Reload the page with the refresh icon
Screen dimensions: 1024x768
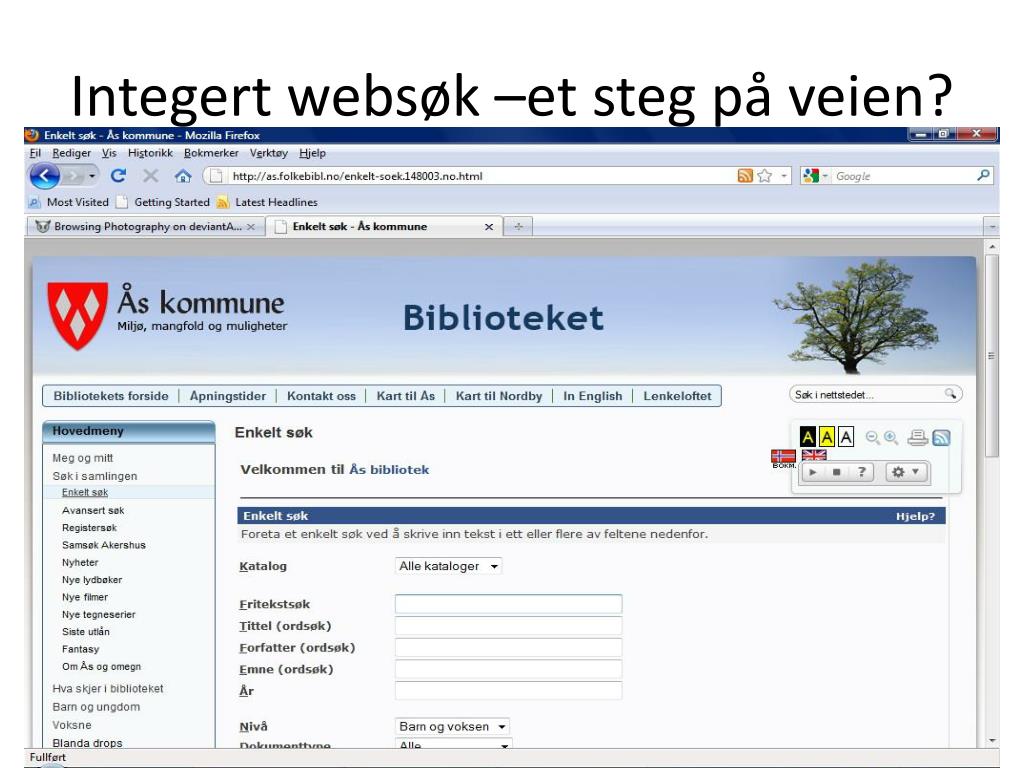[x=118, y=176]
